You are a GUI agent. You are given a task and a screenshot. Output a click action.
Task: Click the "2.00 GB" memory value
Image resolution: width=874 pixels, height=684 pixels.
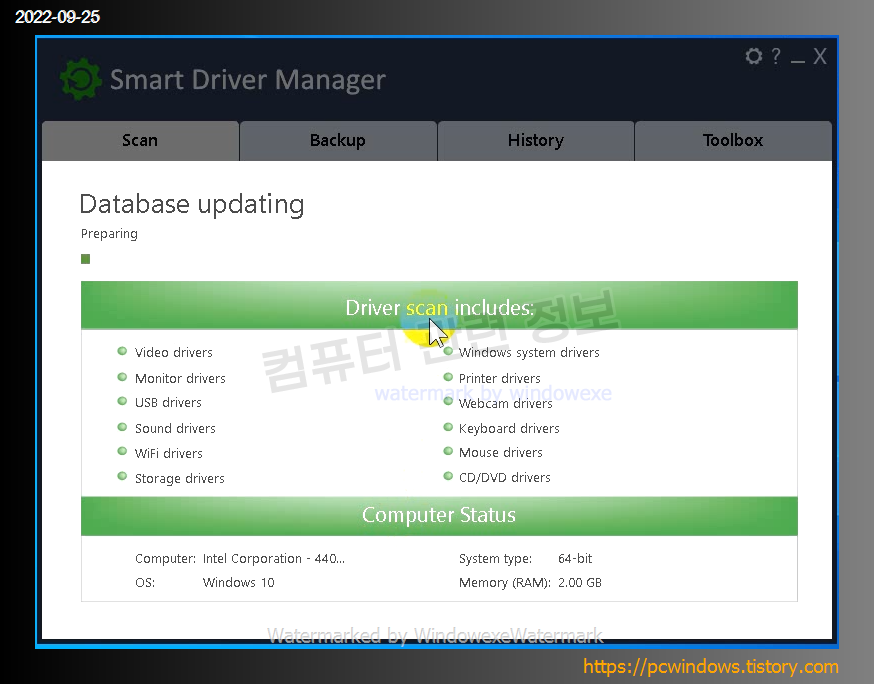coord(580,583)
